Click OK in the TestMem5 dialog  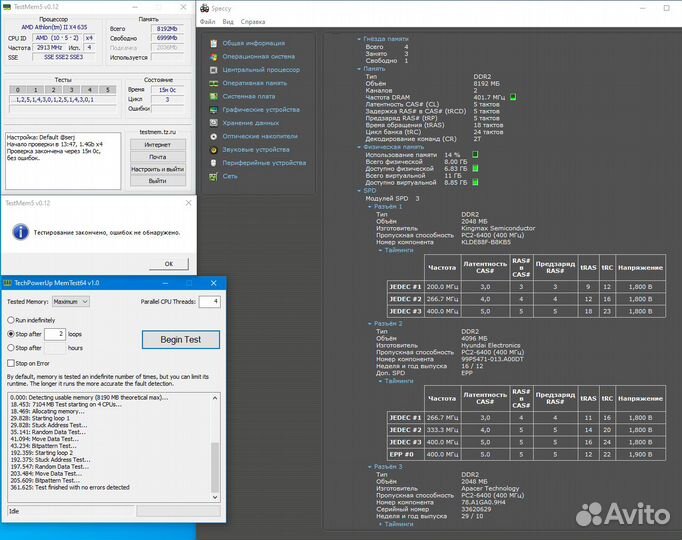168,263
